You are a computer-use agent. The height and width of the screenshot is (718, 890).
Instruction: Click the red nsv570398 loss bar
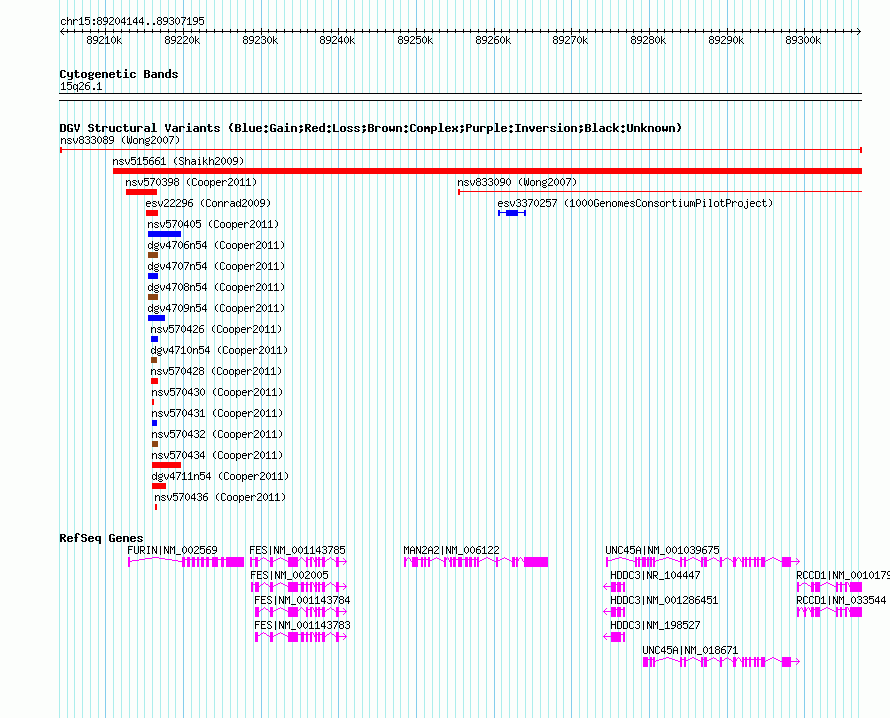(141, 192)
